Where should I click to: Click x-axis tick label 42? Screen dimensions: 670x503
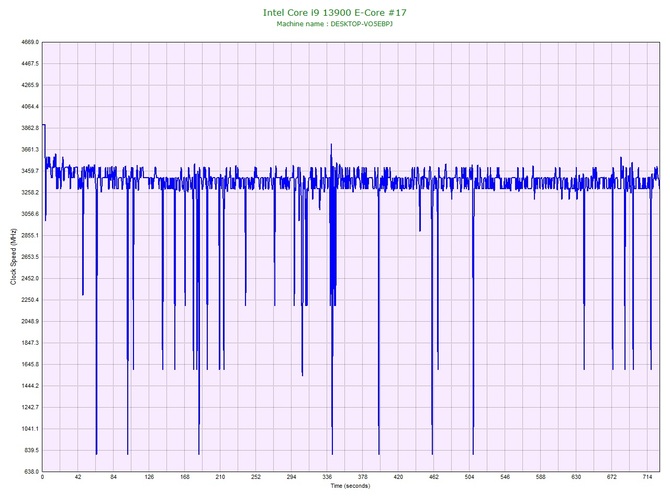click(78, 477)
